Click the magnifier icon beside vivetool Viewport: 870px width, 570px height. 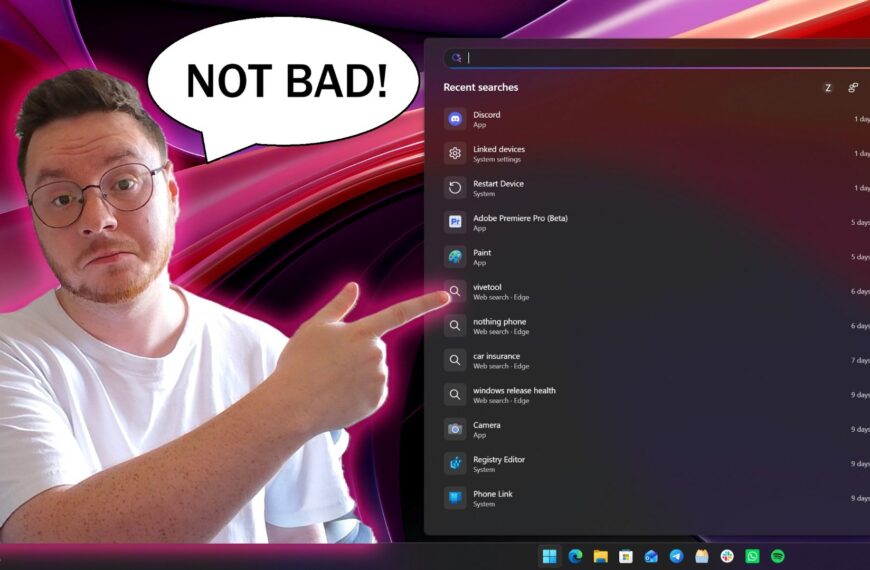click(x=455, y=291)
